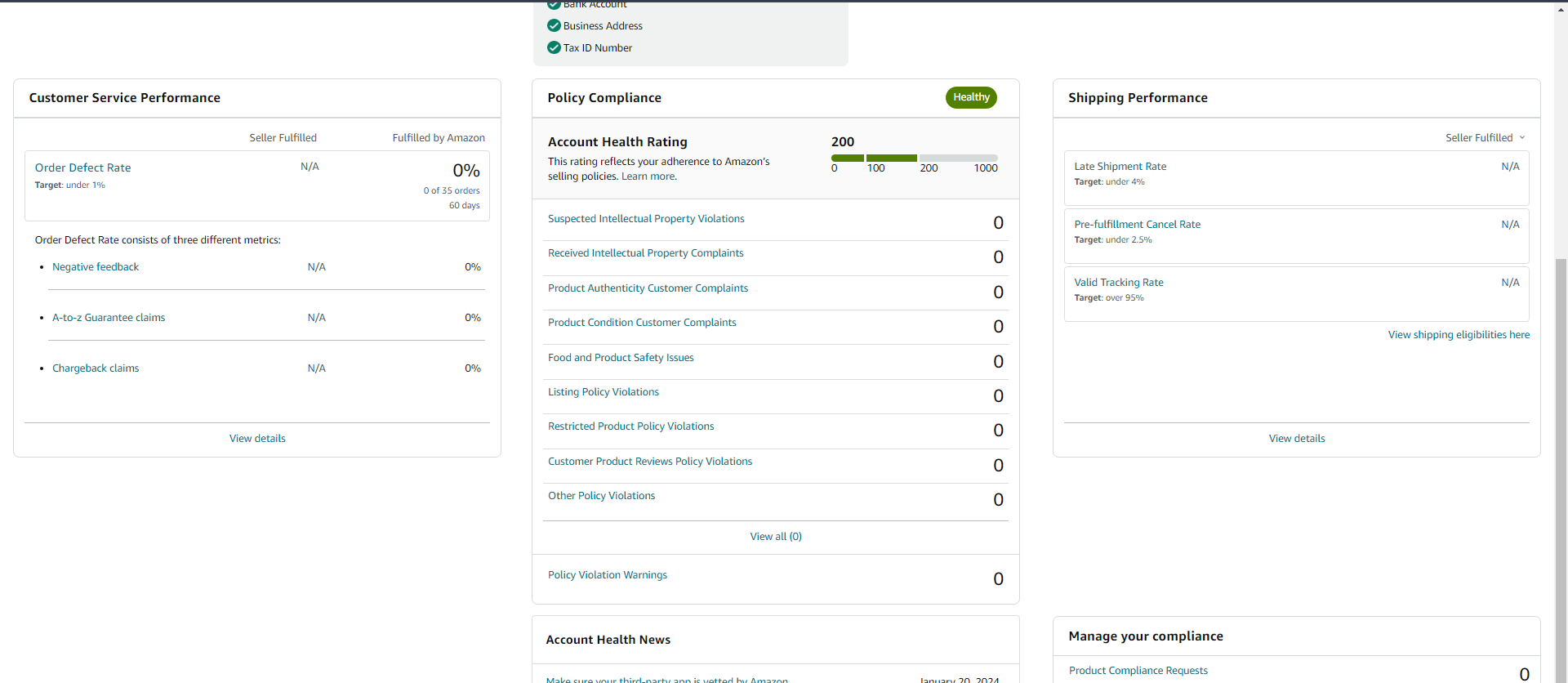This screenshot has width=1568, height=683.
Task: Expand the Seller Fulfilled shipping dropdown
Action: tap(1486, 137)
